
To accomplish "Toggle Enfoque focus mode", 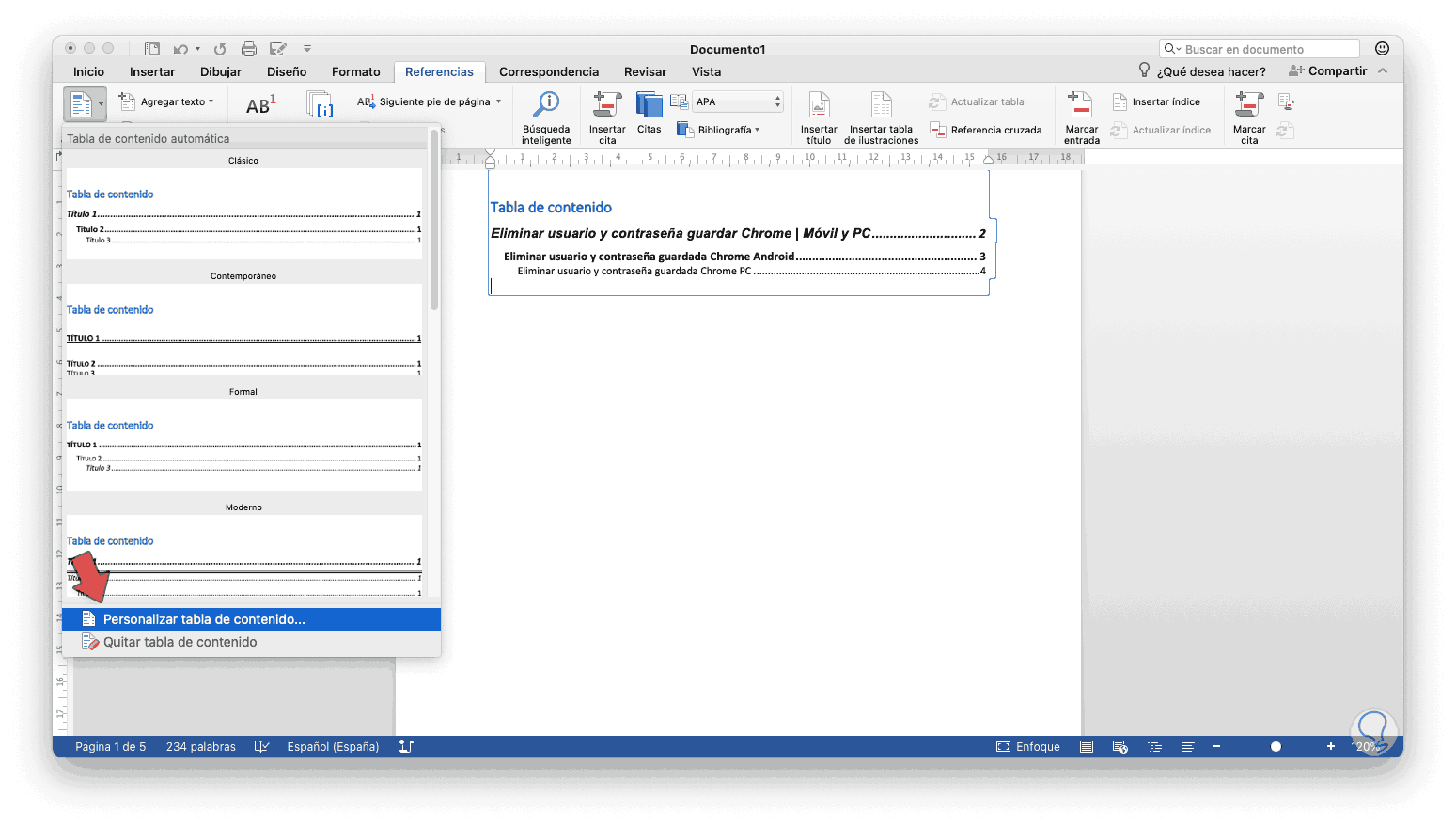I will (1028, 747).
